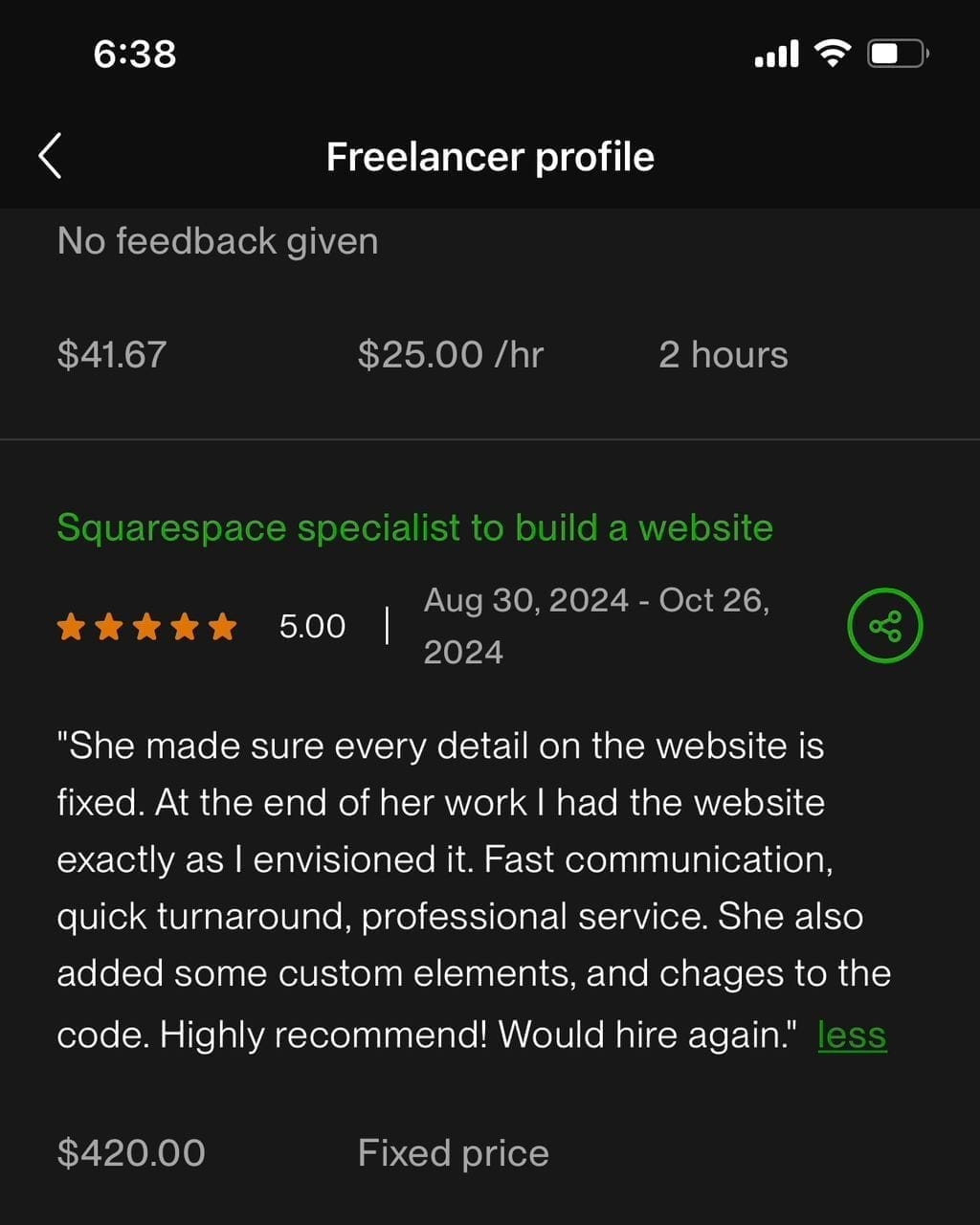Tap the $41.67 earned amount
Viewport: 980px width, 1225px height.
(x=112, y=355)
